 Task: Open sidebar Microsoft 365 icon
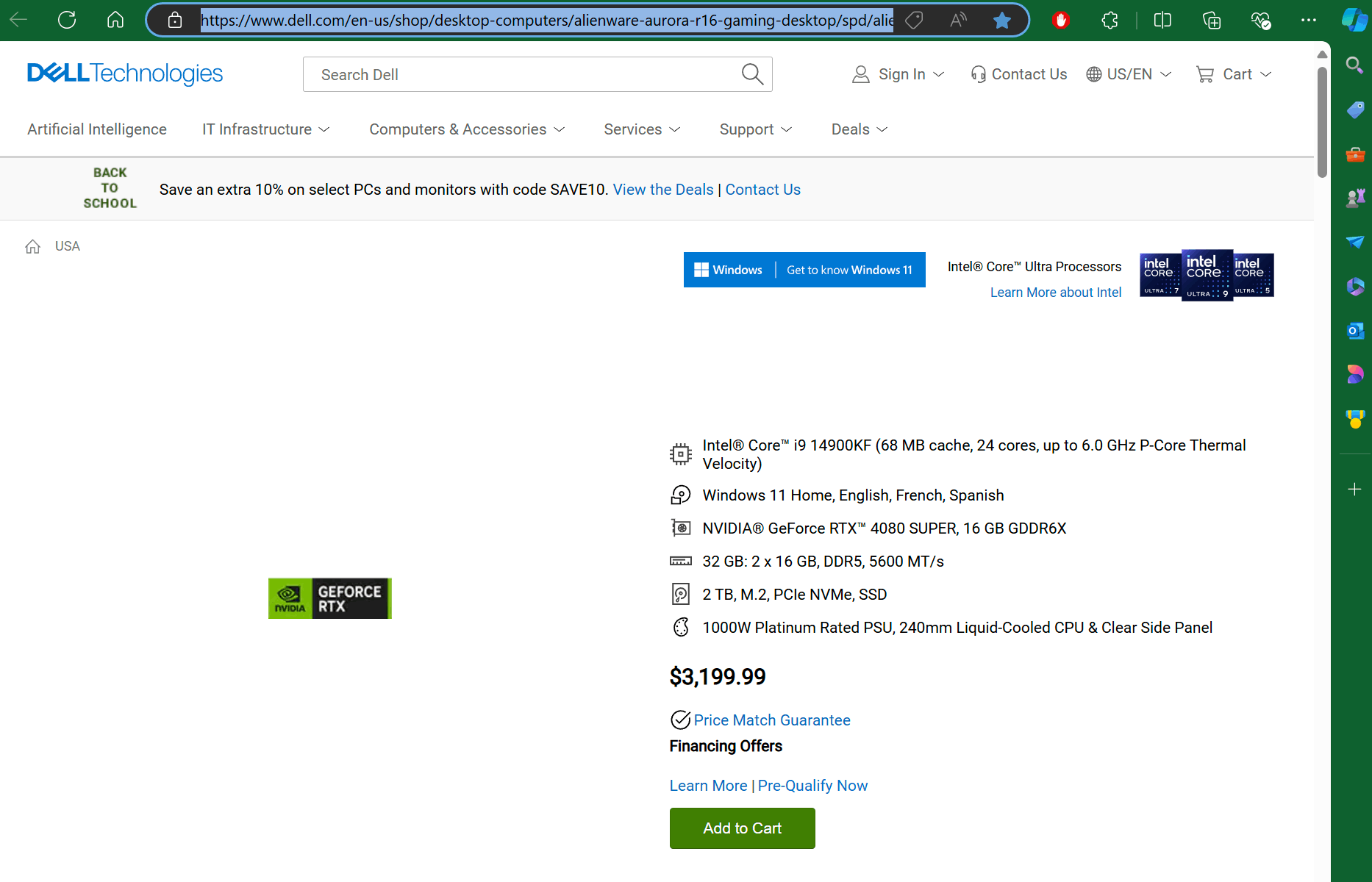pos(1355,286)
